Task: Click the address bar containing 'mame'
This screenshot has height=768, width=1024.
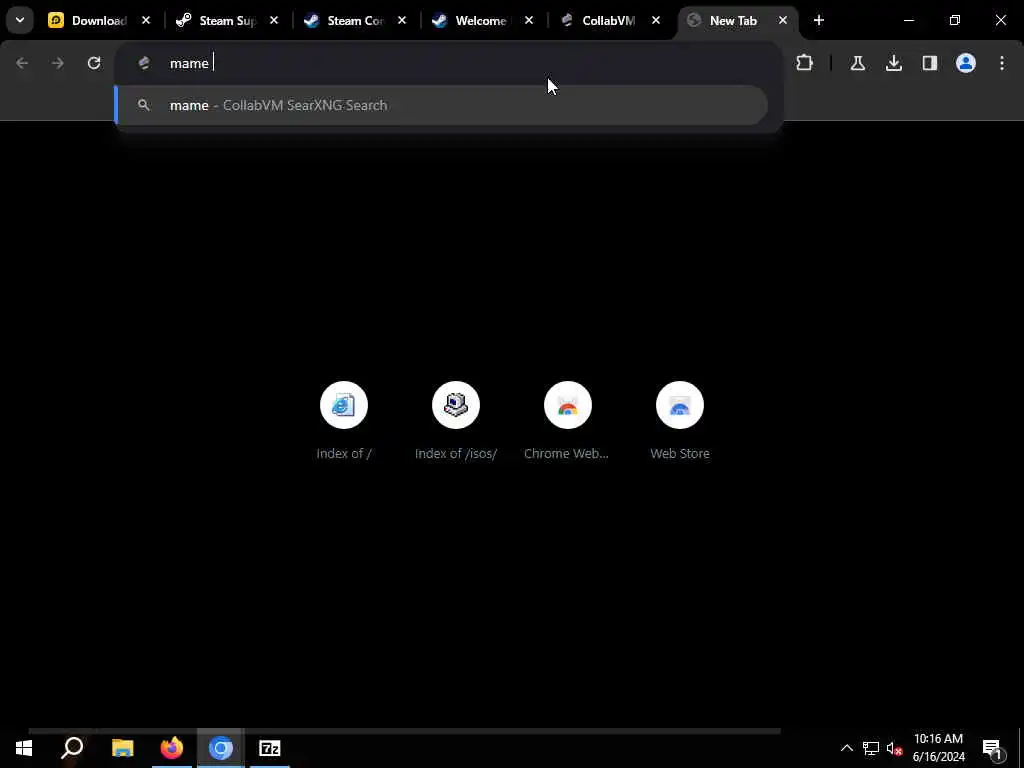Action: pos(448,63)
